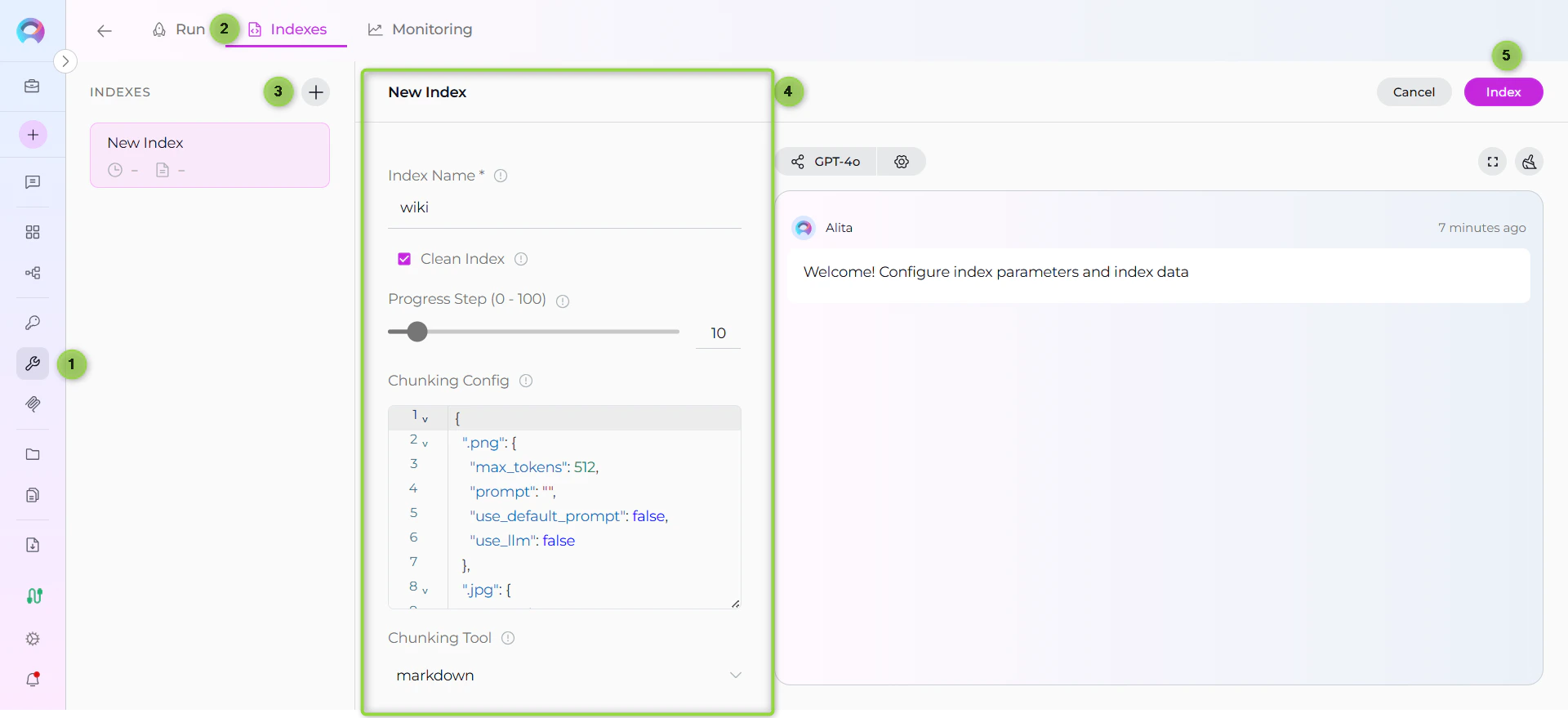Open the notifications bell icon

pyautogui.click(x=33, y=680)
